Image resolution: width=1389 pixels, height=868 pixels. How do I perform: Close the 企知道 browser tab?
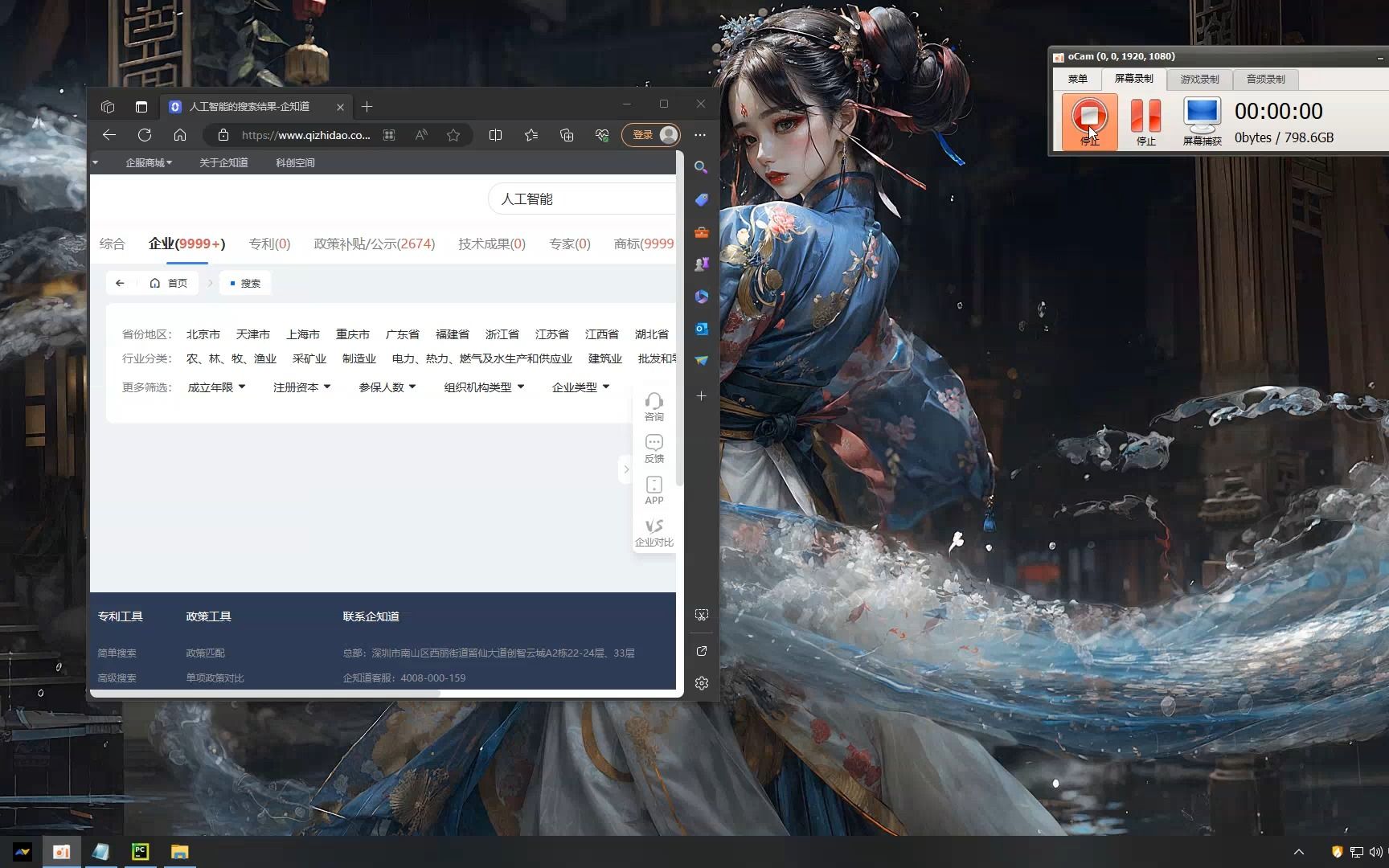coord(340,107)
